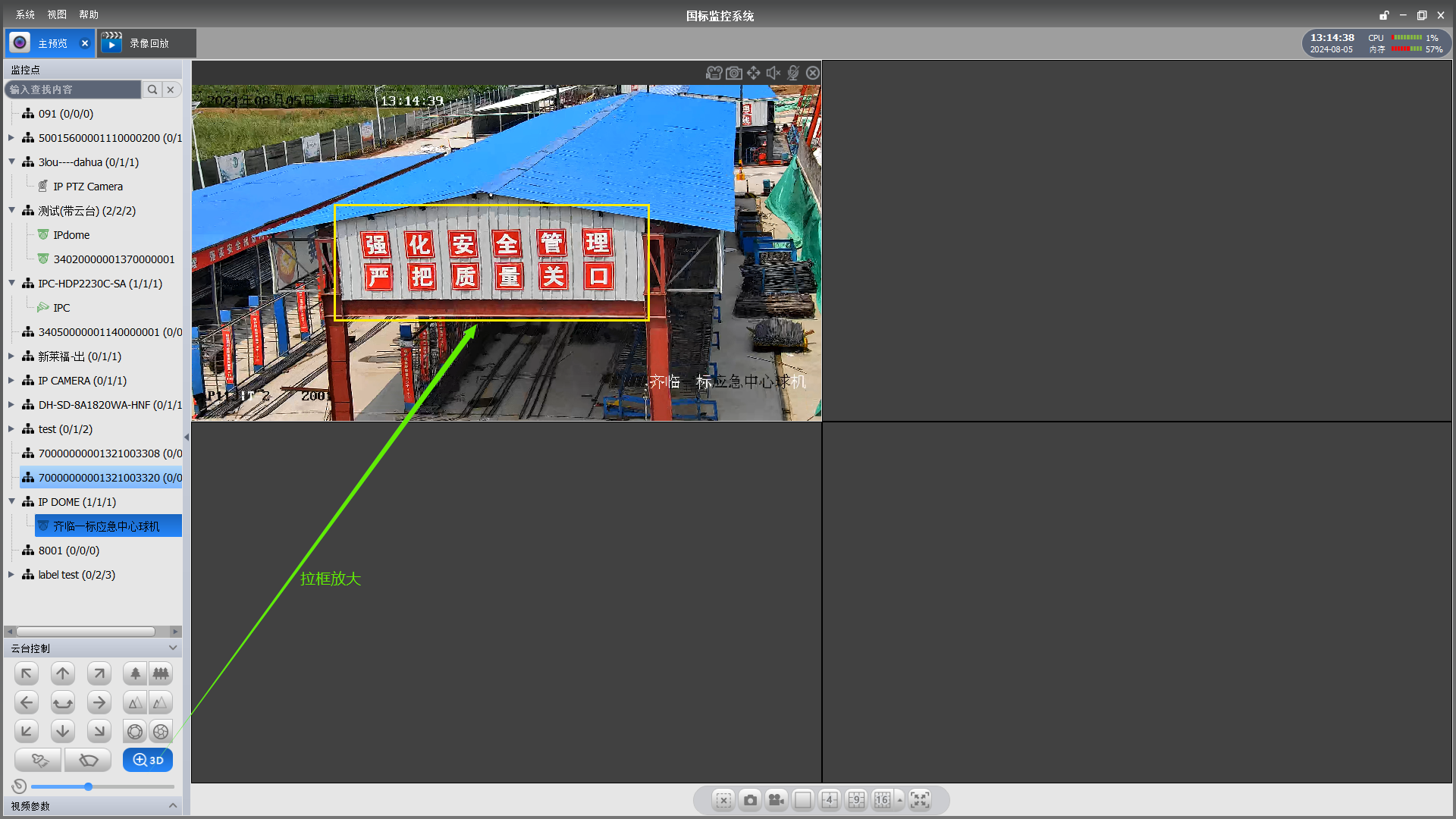Turn on the PTZ wiper
The height and width of the screenshot is (819, 1456).
(89, 760)
